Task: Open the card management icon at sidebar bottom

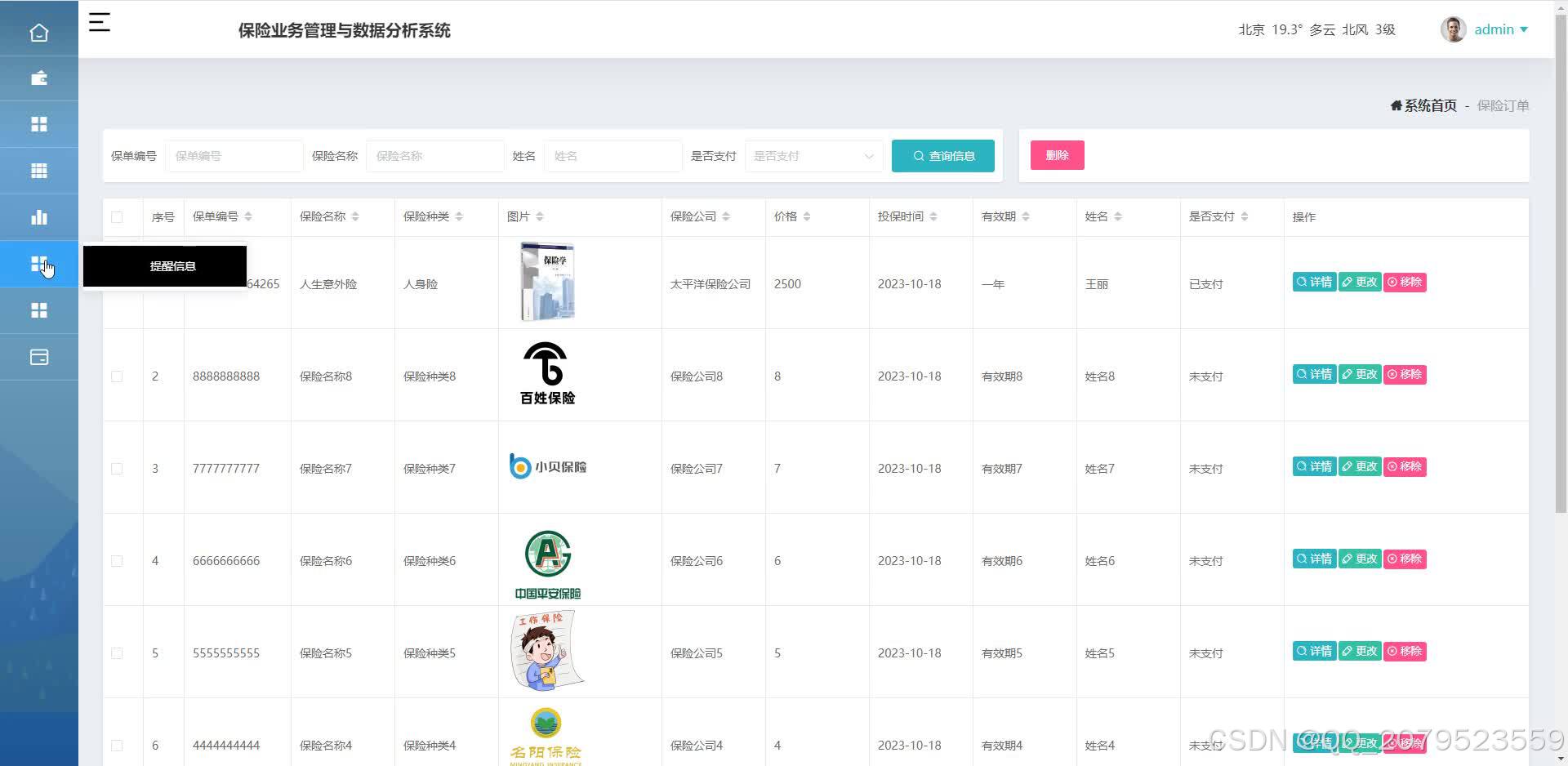Action: click(x=39, y=357)
